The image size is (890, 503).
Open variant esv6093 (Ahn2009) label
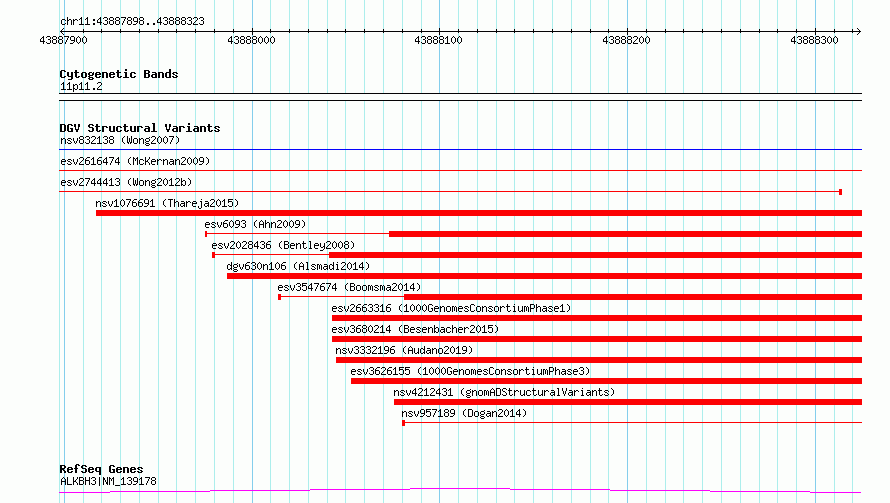pyautogui.click(x=255, y=224)
